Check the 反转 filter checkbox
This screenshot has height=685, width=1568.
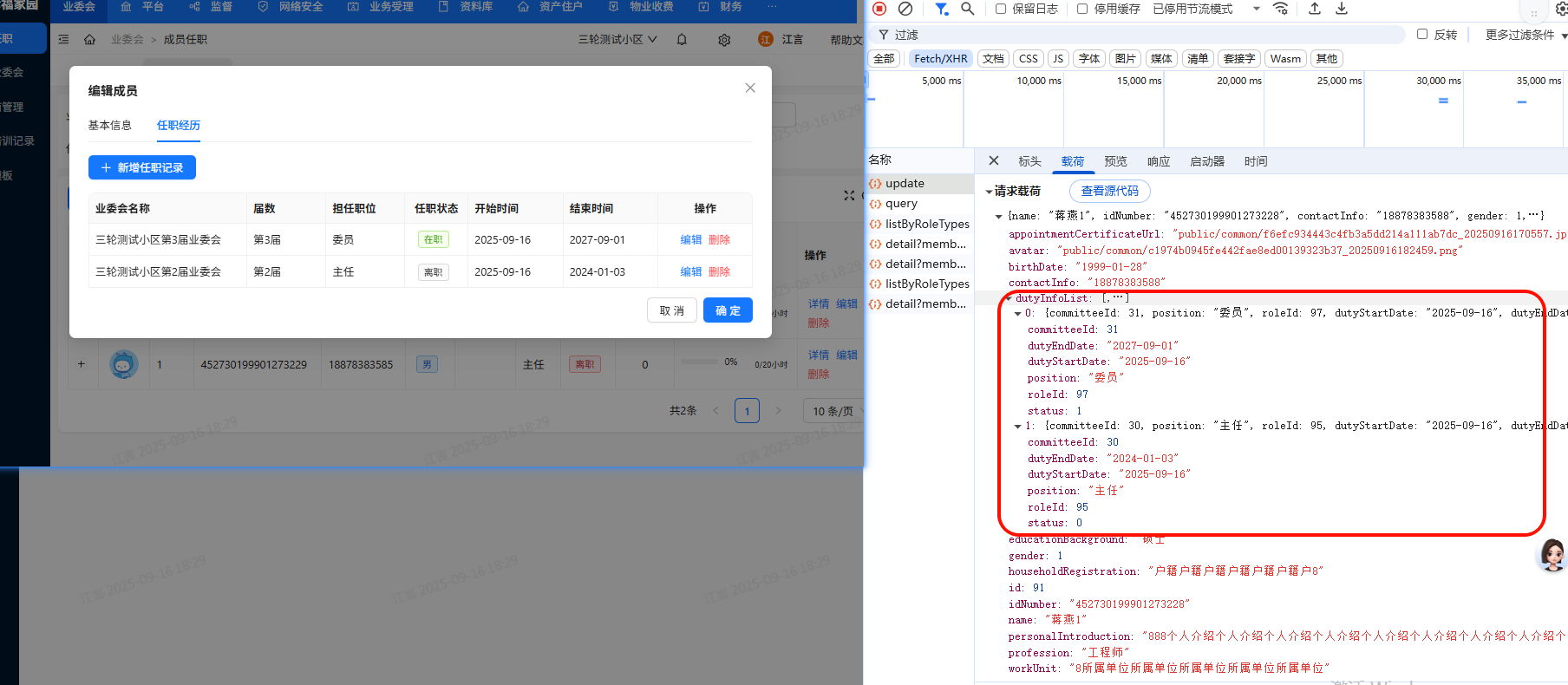click(x=1422, y=35)
